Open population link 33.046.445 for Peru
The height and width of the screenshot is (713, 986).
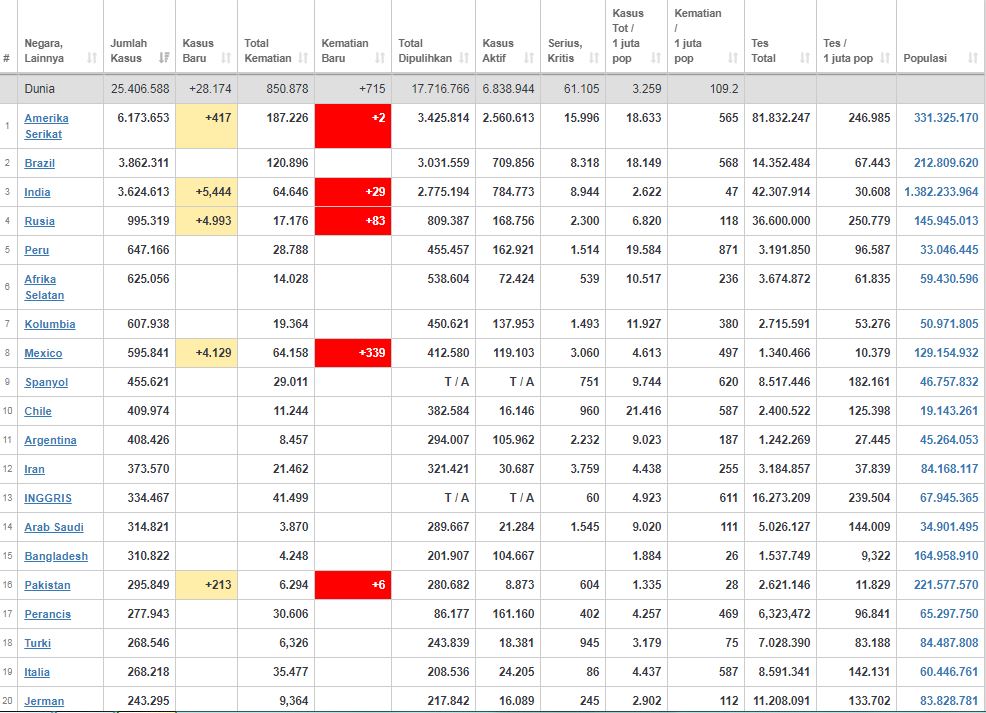coord(949,250)
